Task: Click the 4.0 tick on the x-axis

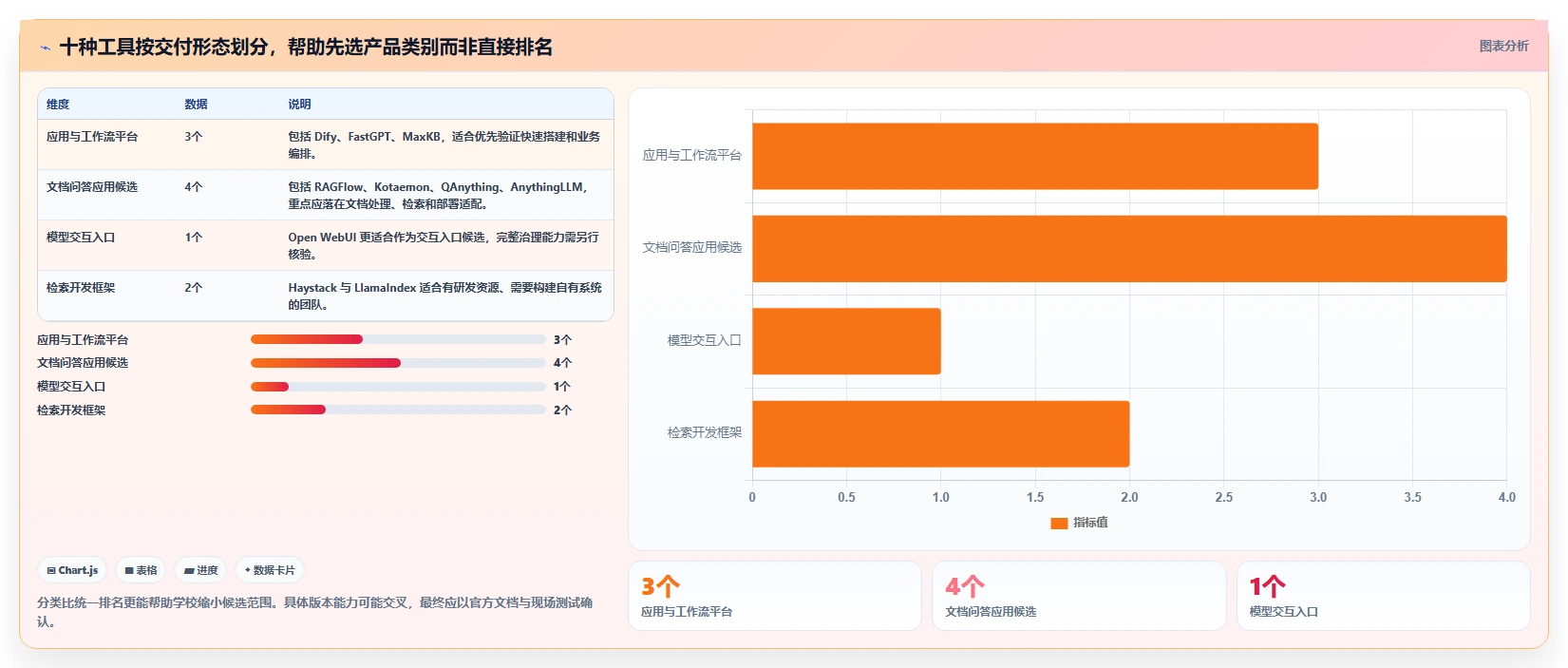Action: click(1507, 498)
